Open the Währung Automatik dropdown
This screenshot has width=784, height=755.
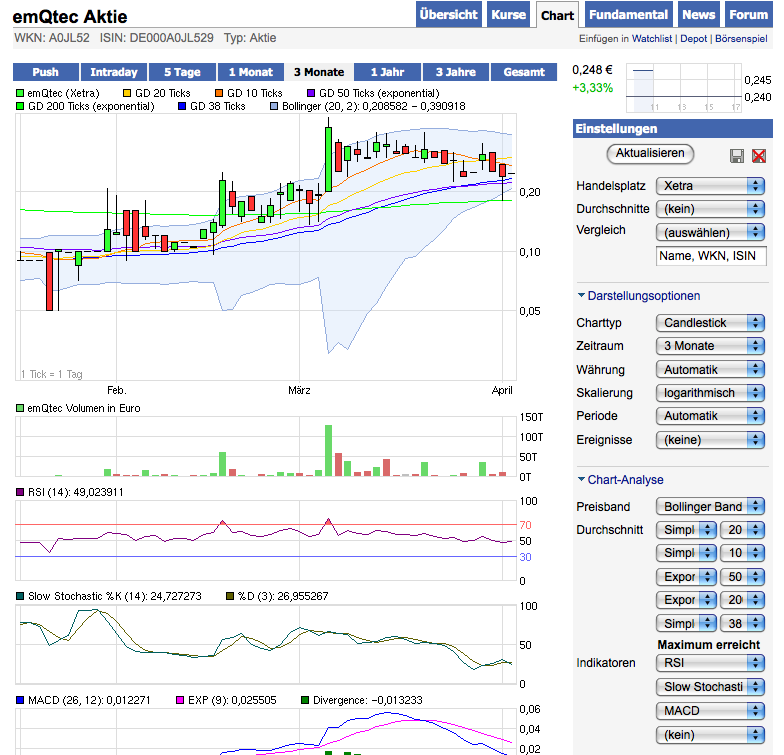(x=710, y=370)
